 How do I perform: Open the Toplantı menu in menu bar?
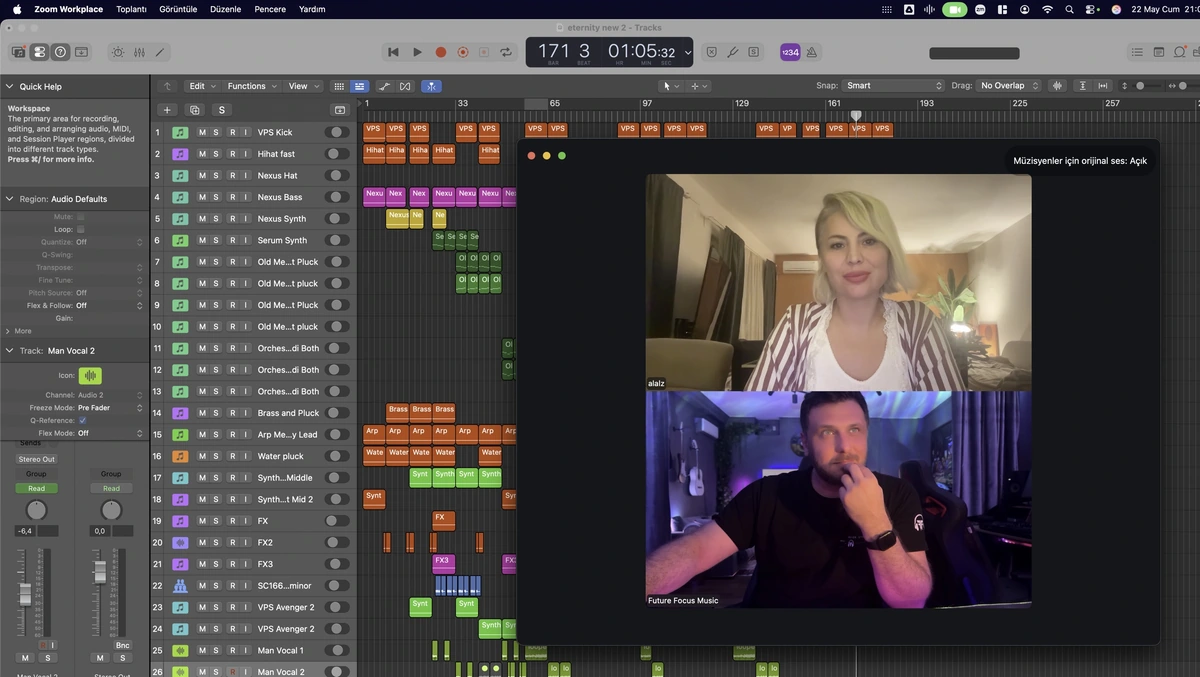[131, 9]
